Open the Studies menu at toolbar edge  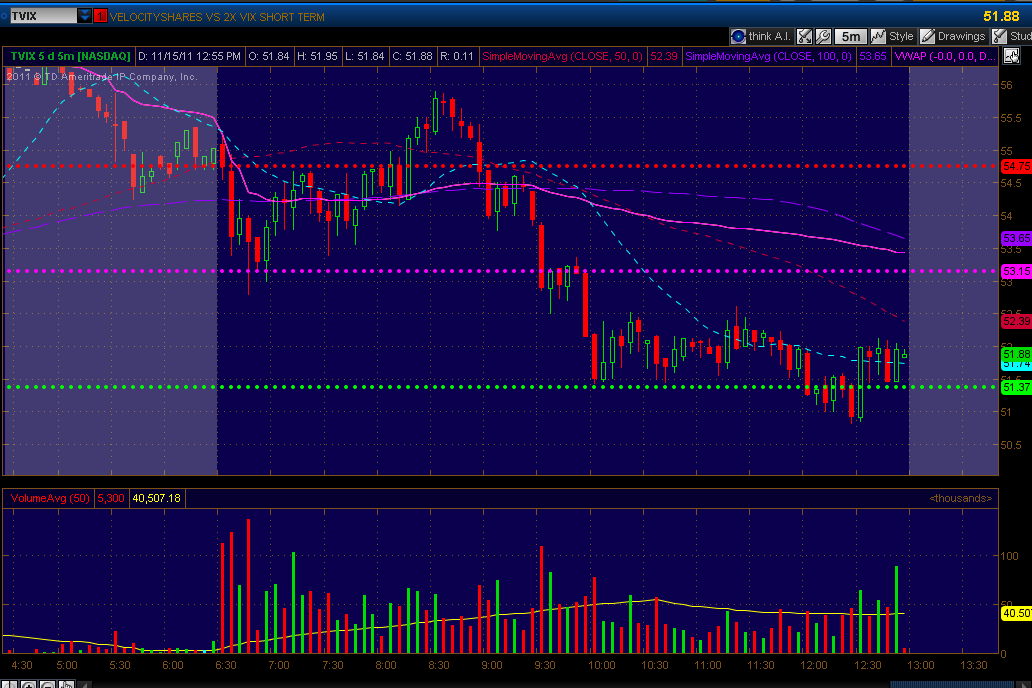tap(1012, 36)
